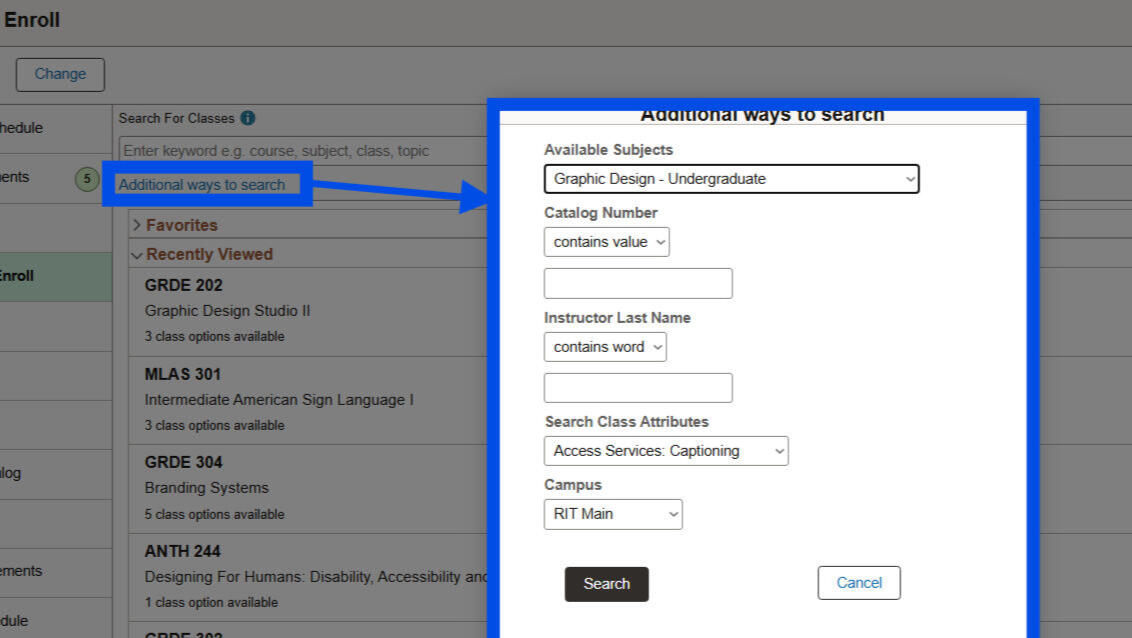Image resolution: width=1132 pixels, height=638 pixels.
Task: Open the Available Subjects dropdown
Action: point(731,179)
